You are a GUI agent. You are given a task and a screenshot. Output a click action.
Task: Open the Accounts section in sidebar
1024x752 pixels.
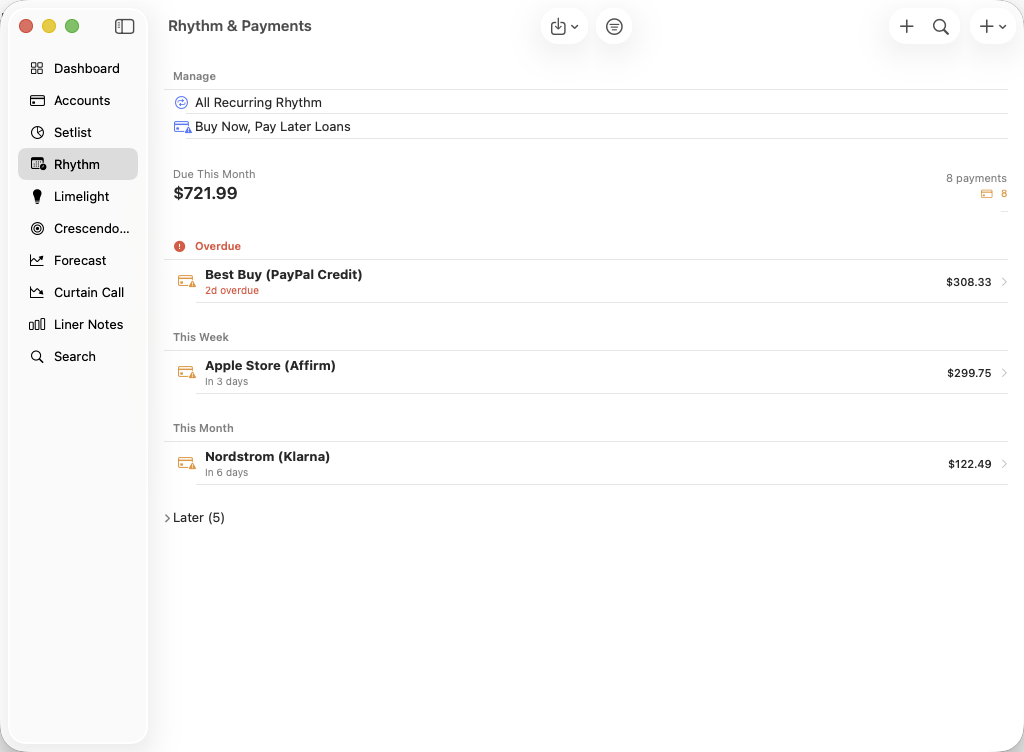coord(38,100)
